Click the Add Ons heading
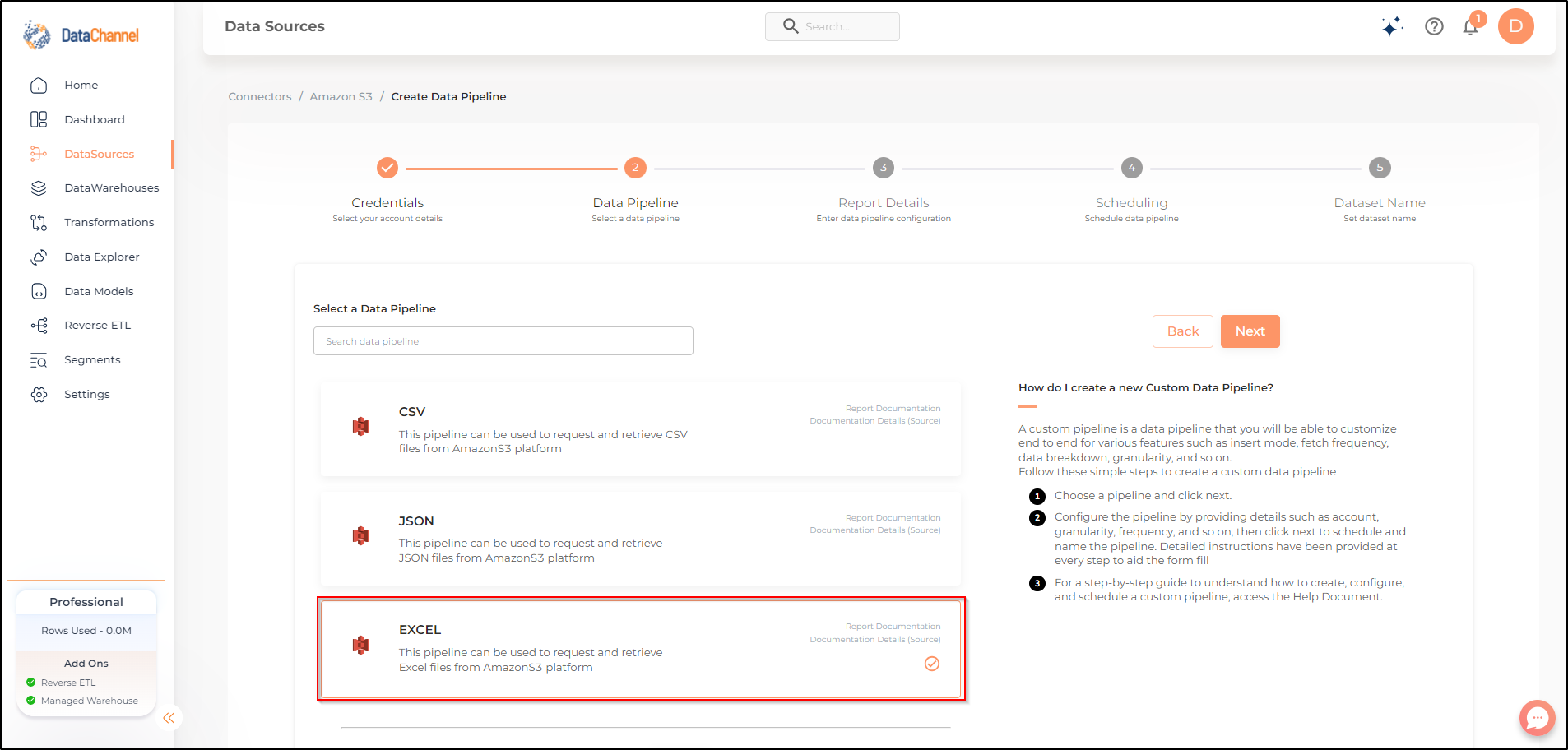1568x750 pixels. pos(86,664)
